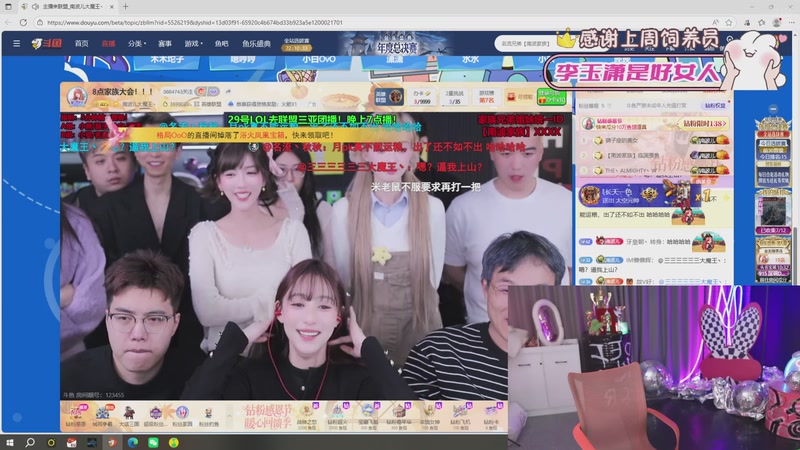Expand activity list with up chevron
The image size is (800, 450).
click(x=229, y=415)
